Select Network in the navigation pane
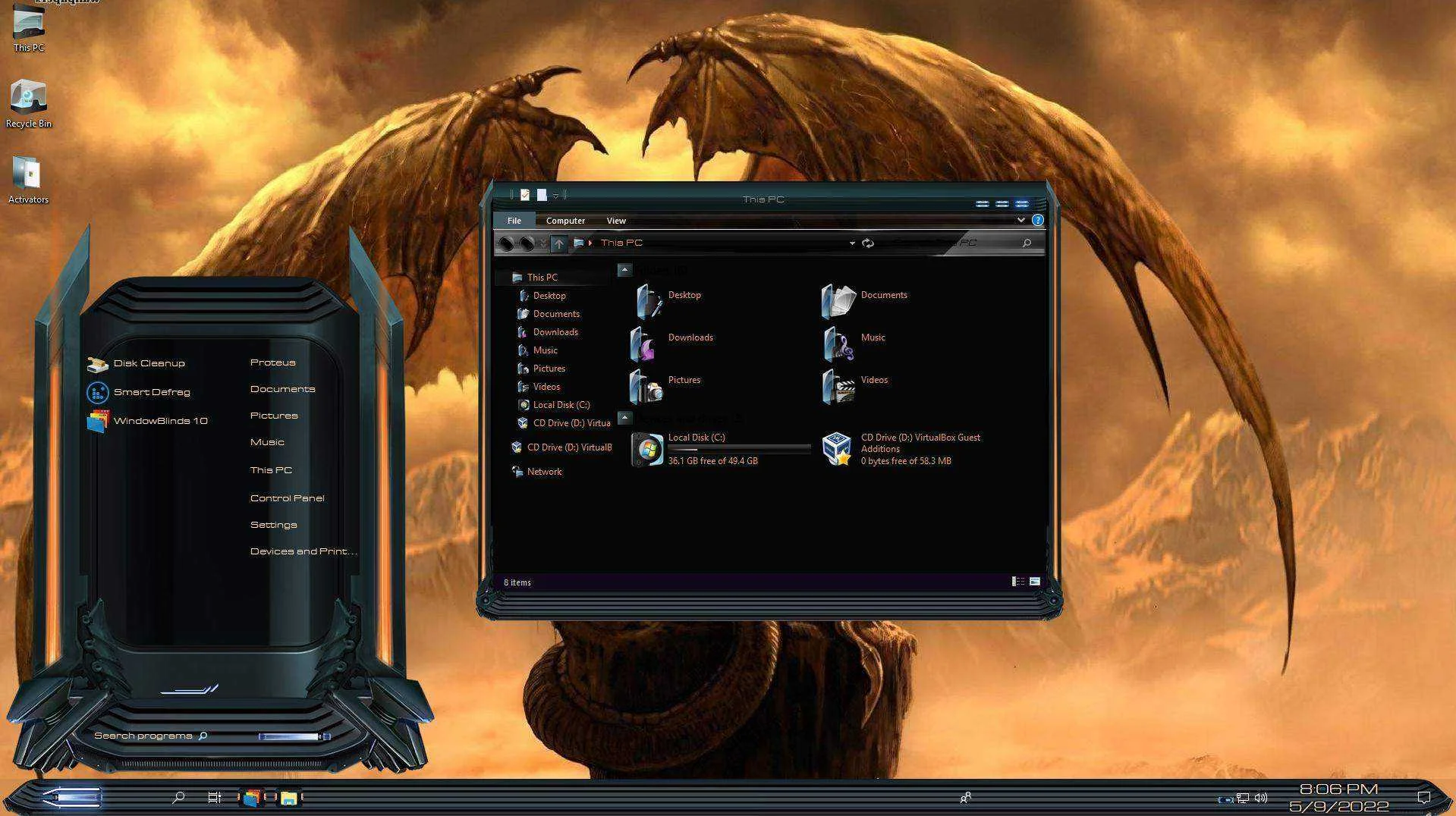Screen dimensions: 1456x816 (544, 472)
